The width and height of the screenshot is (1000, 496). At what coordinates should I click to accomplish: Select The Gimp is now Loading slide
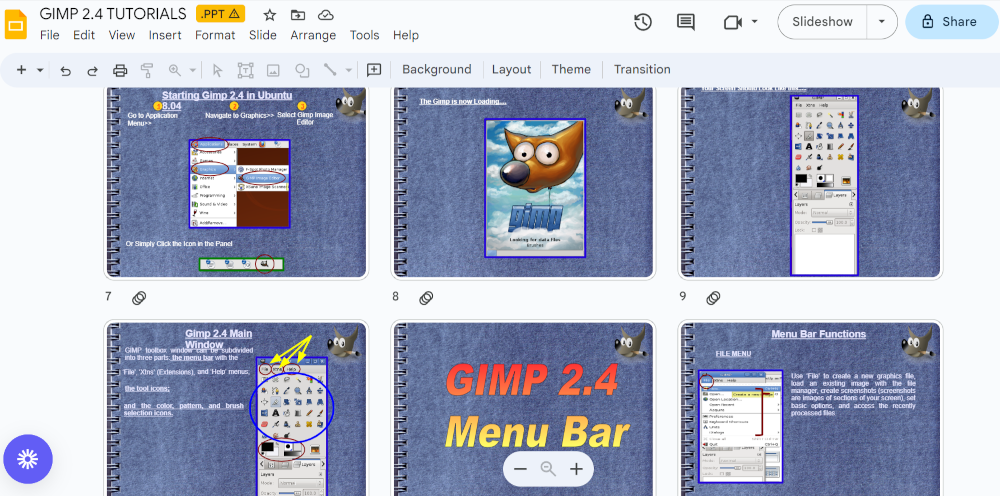tap(523, 183)
